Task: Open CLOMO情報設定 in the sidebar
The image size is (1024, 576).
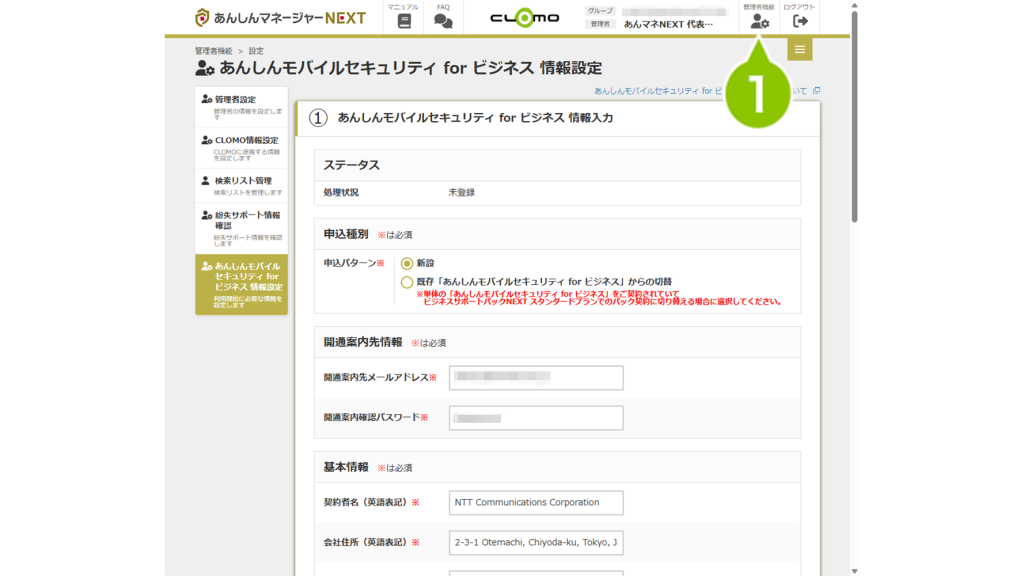Action: [241, 147]
